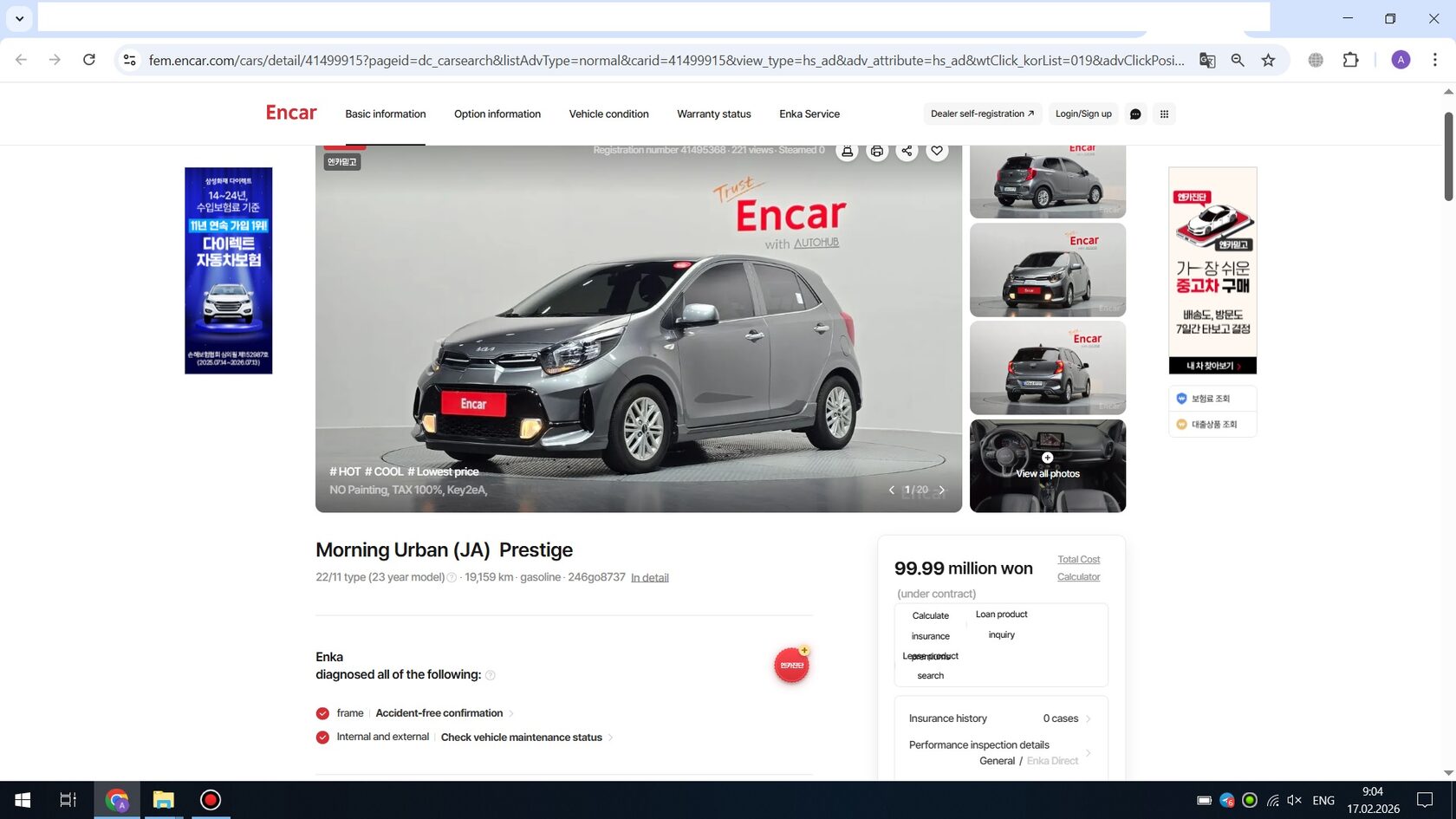The image size is (1456, 819).
Task: Go to Warranty status tab
Action: [714, 114]
